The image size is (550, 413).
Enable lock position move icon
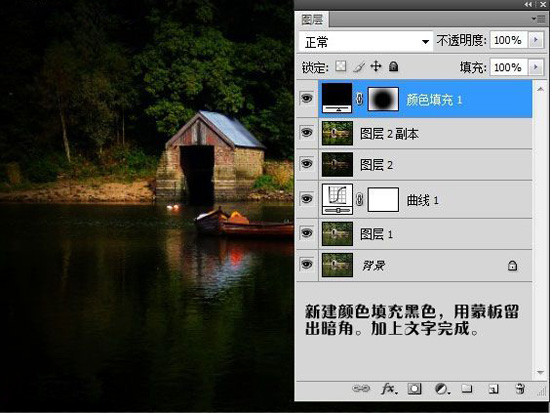[376, 66]
